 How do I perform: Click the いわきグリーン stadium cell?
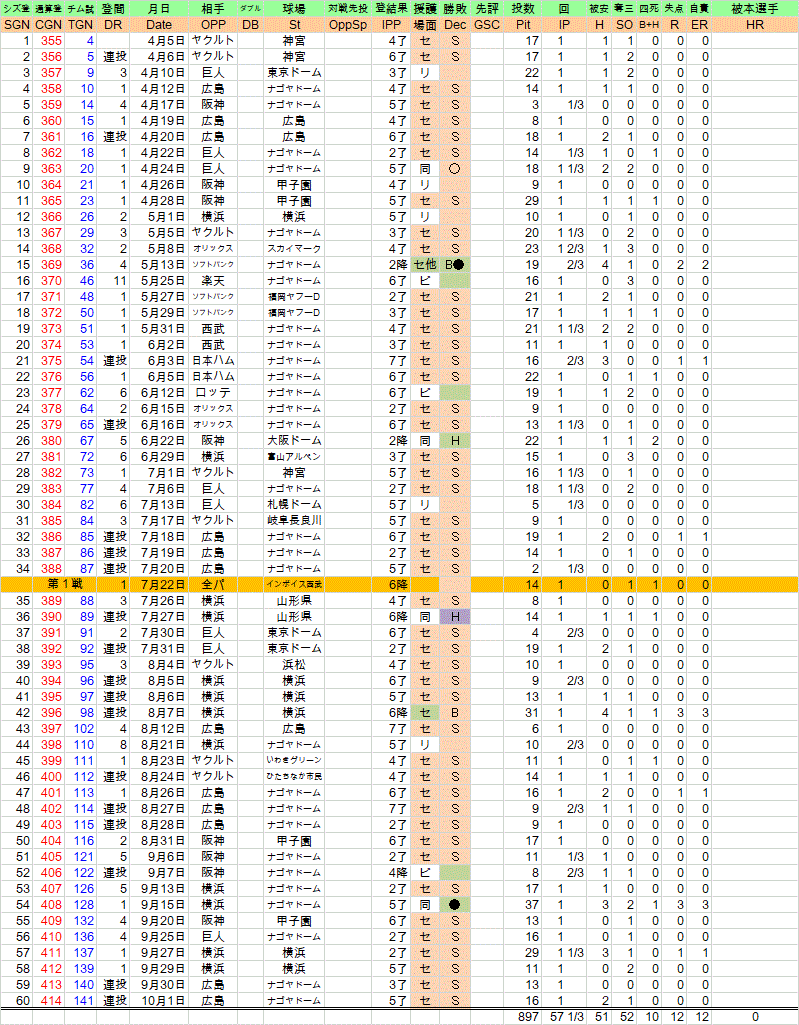(x=294, y=761)
